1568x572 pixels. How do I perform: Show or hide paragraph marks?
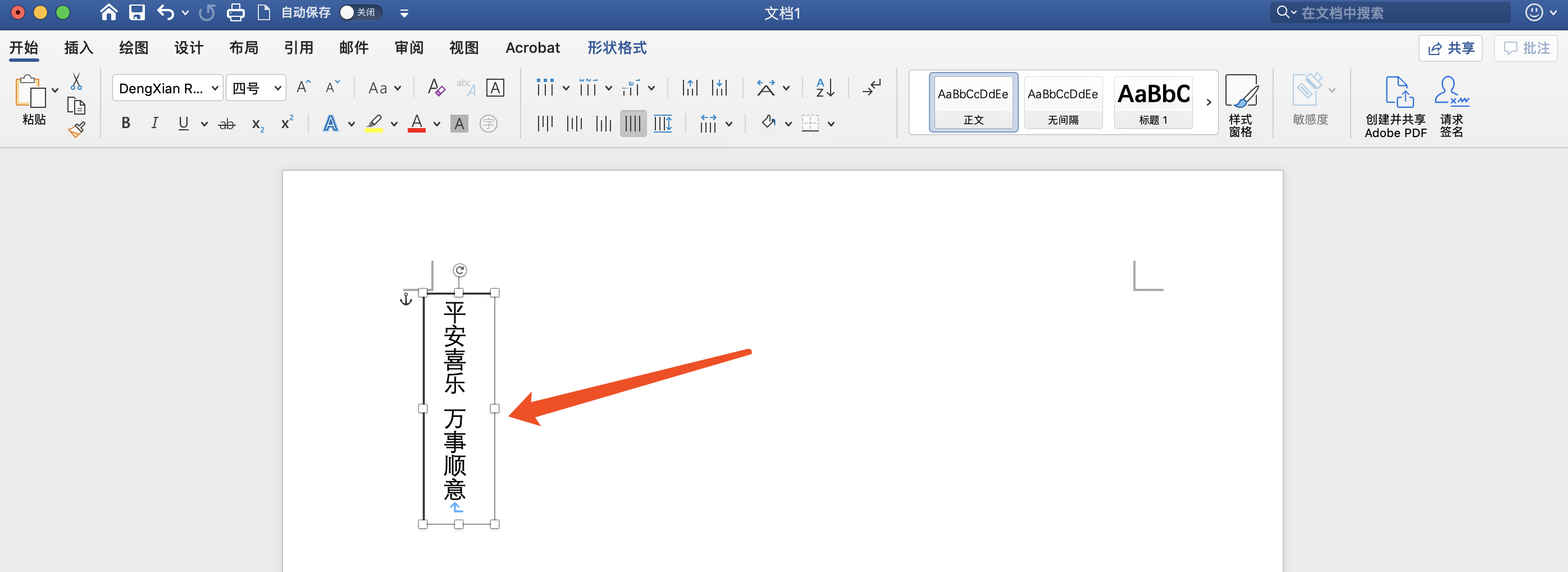(x=871, y=88)
